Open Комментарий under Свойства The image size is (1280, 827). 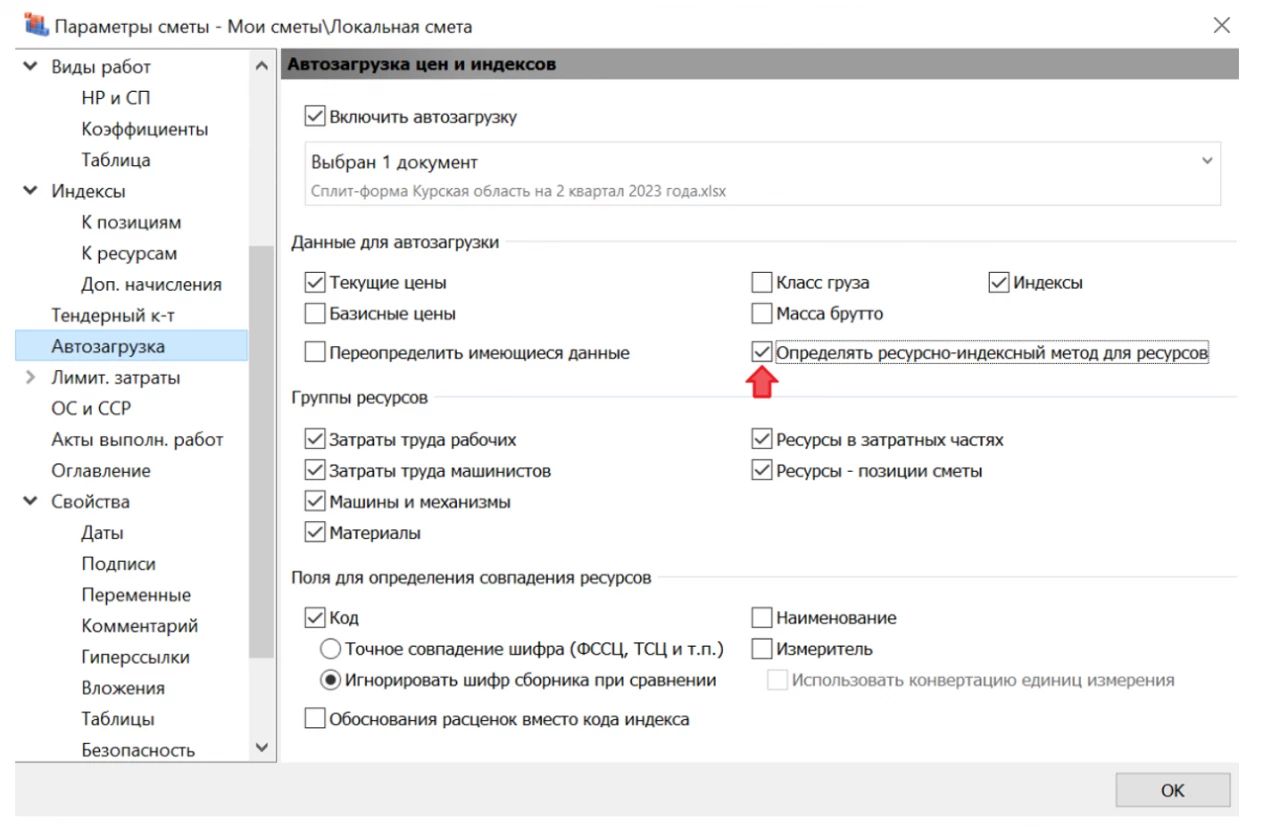click(140, 626)
